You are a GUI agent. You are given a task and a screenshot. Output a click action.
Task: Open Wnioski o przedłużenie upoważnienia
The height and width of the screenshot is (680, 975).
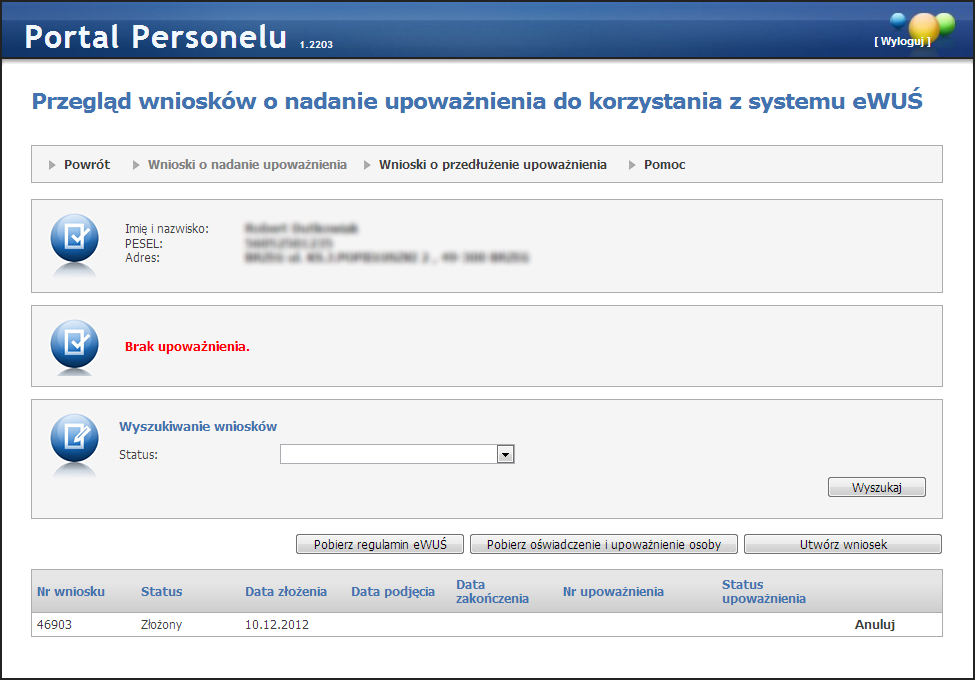[x=492, y=165]
